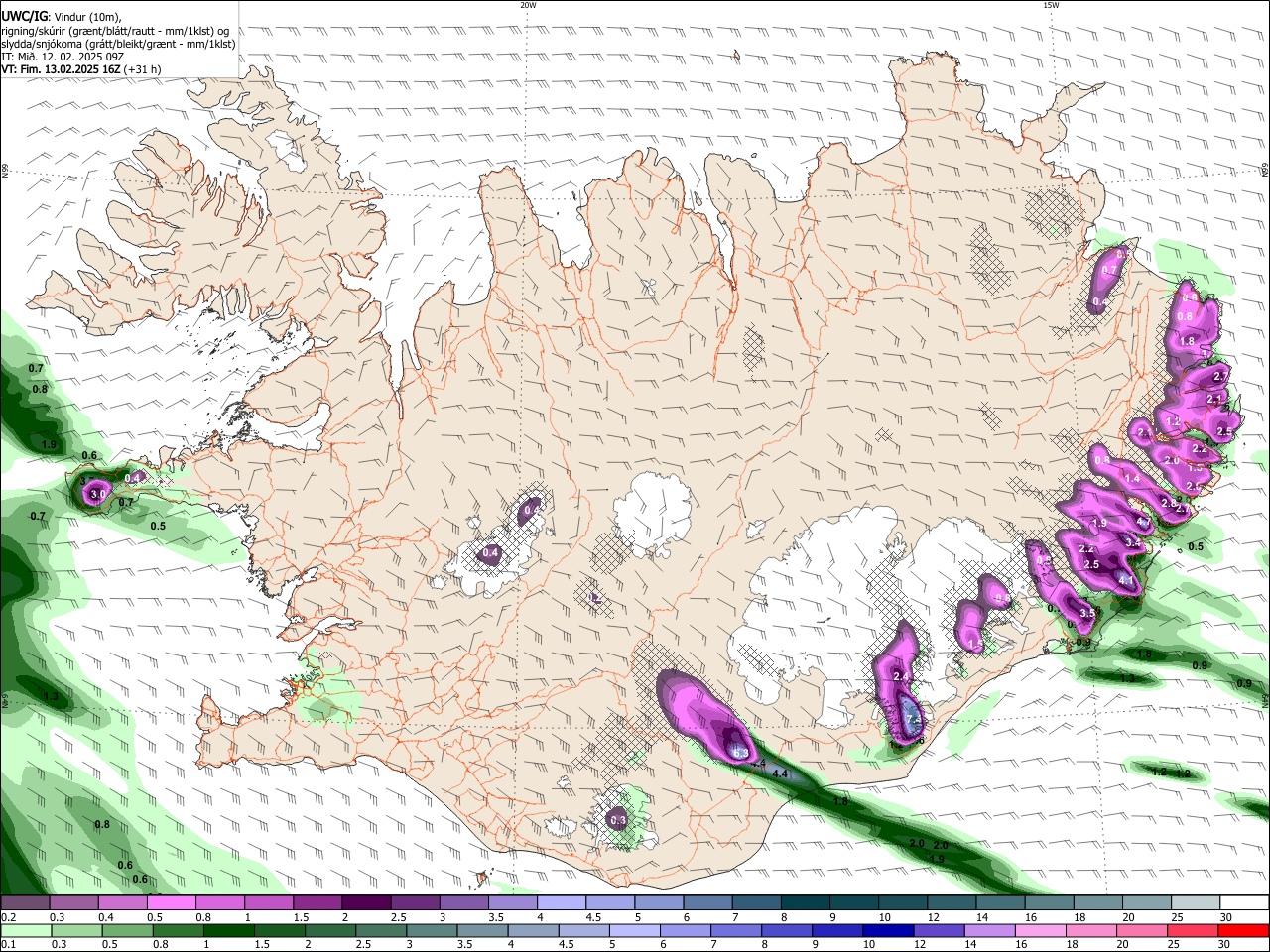Select the initial time line 'IT: Mið. 12. 02. 2025 09Z'
The width and height of the screenshot is (1270, 952).
point(63,57)
